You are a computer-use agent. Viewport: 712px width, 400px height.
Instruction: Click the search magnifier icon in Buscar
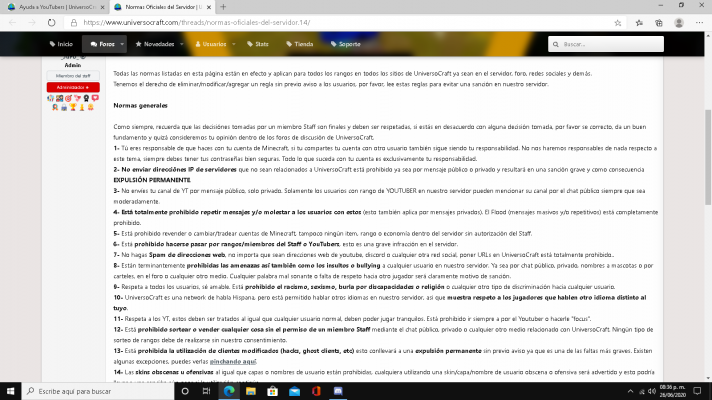click(x=556, y=44)
